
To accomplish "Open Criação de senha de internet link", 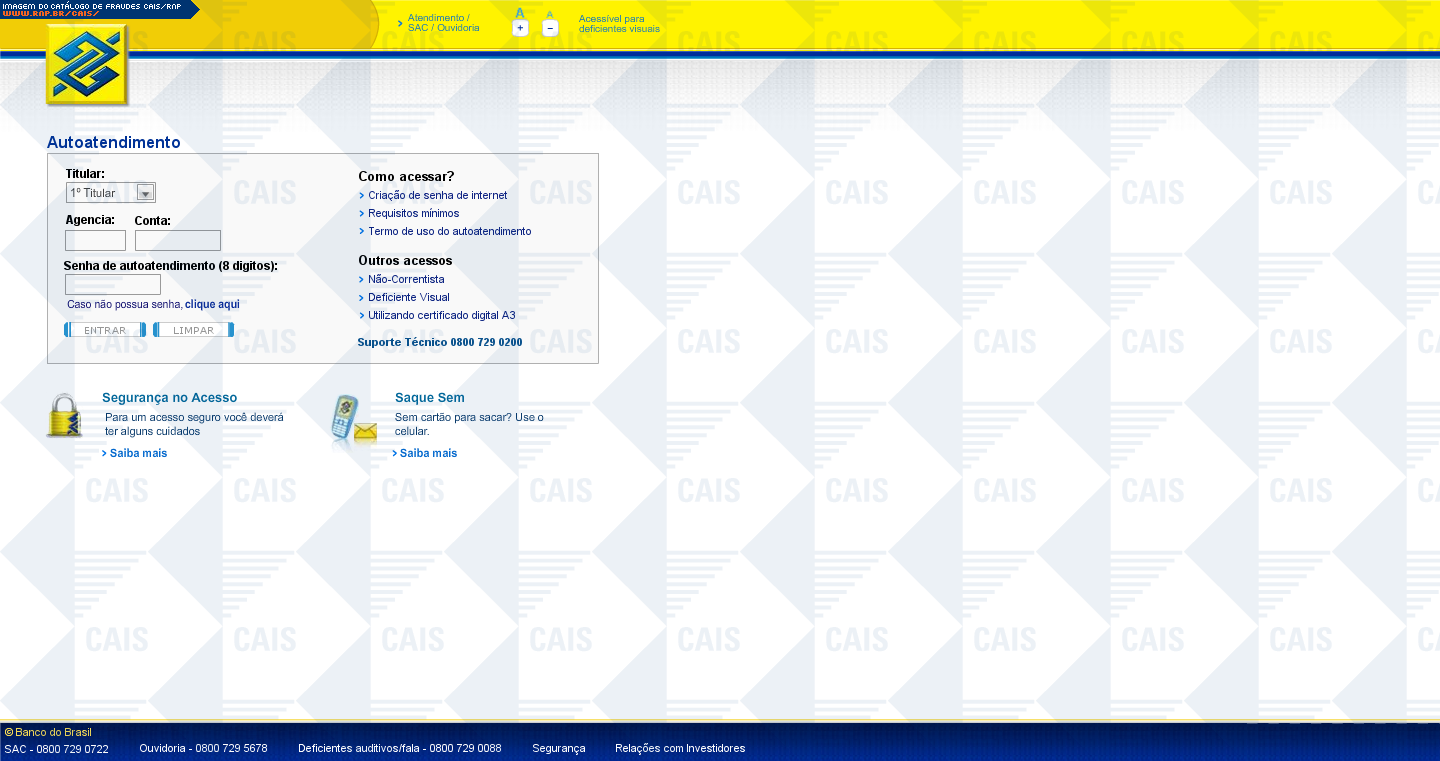I will [x=437, y=196].
